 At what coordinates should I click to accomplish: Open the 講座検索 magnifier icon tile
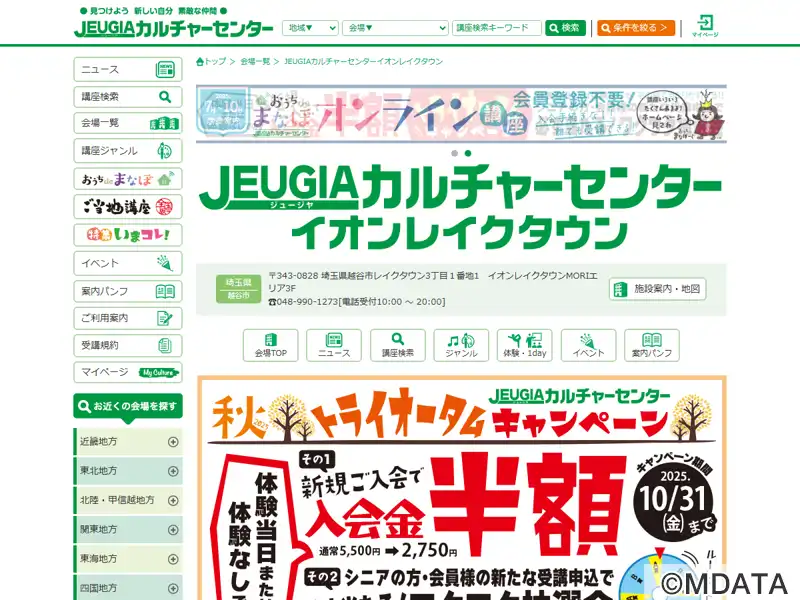(397, 345)
